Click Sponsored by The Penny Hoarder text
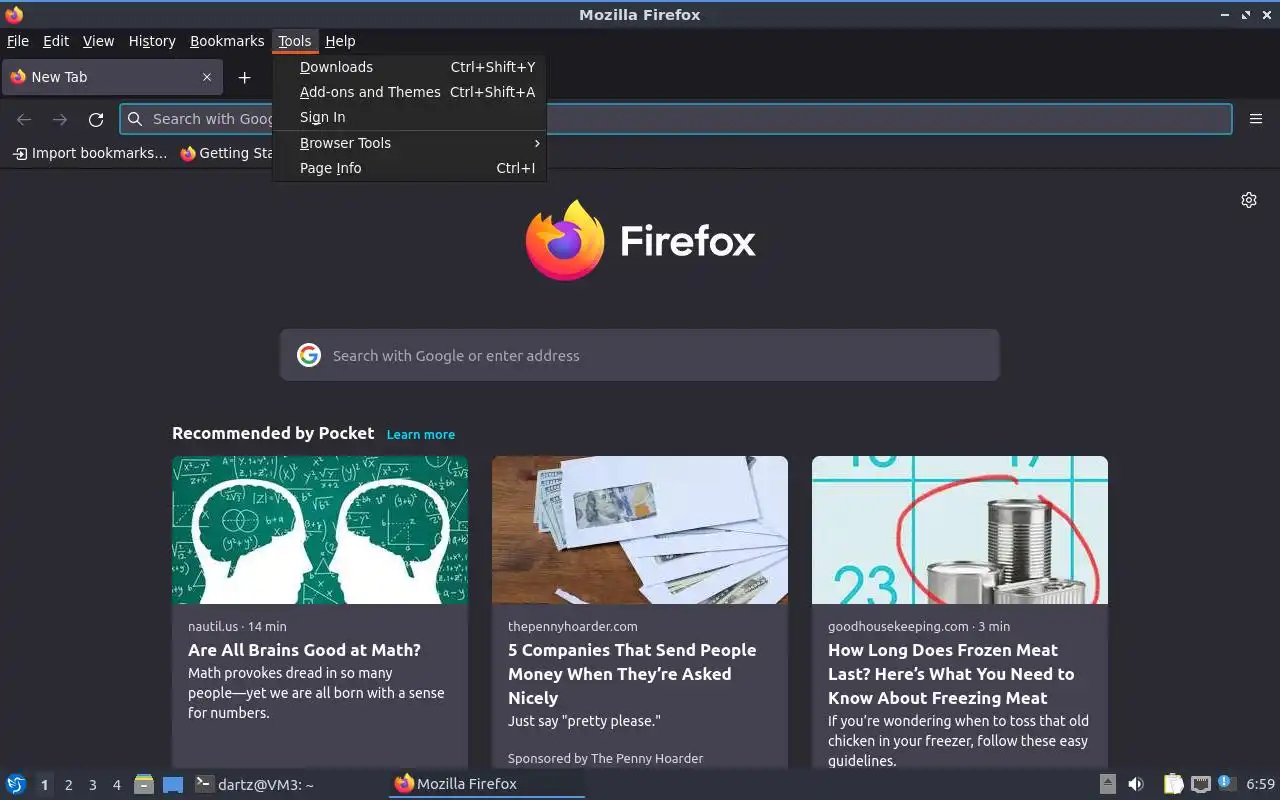1280x800 pixels. pos(605,758)
